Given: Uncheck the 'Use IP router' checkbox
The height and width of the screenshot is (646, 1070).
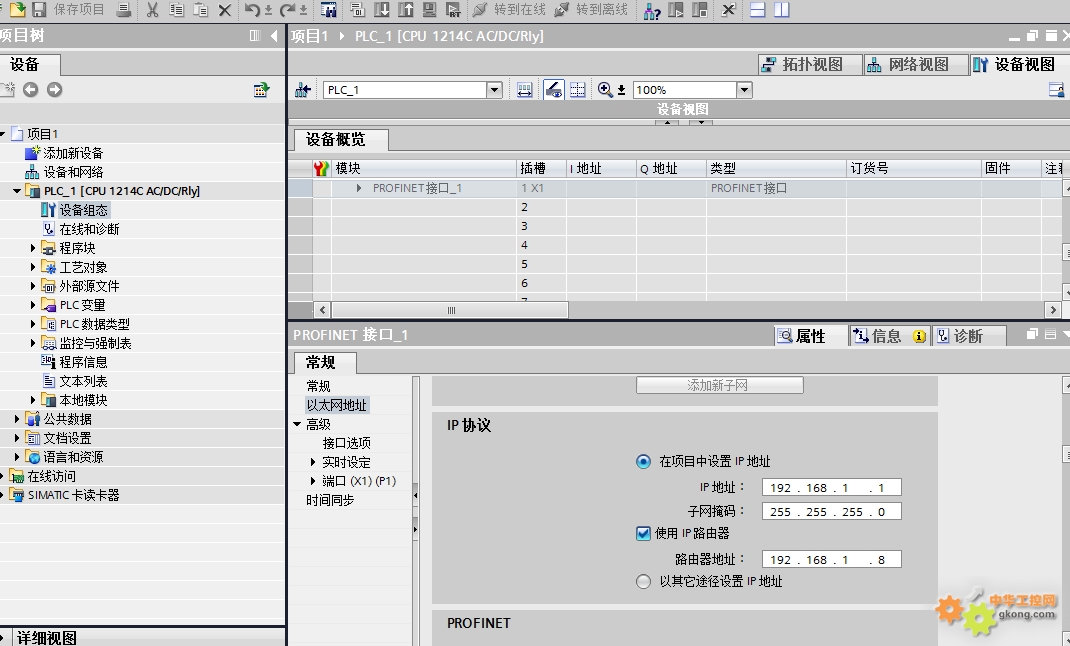Looking at the screenshot, I should click(643, 533).
